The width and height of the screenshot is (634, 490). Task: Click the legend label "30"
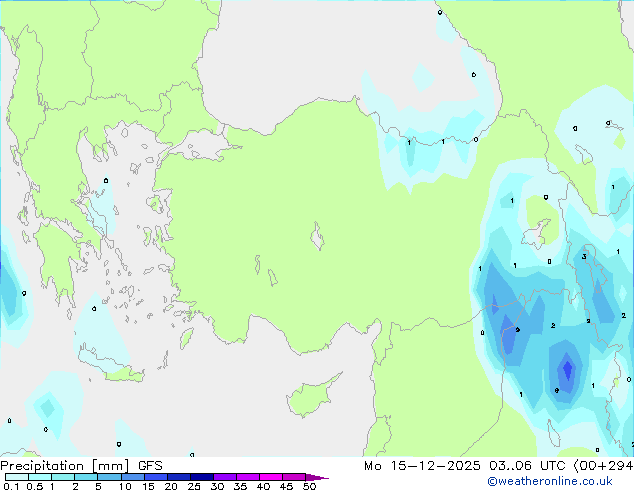(217, 486)
